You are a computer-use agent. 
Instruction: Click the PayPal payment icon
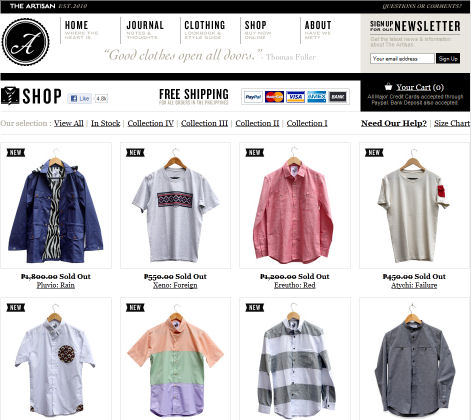tap(254, 97)
